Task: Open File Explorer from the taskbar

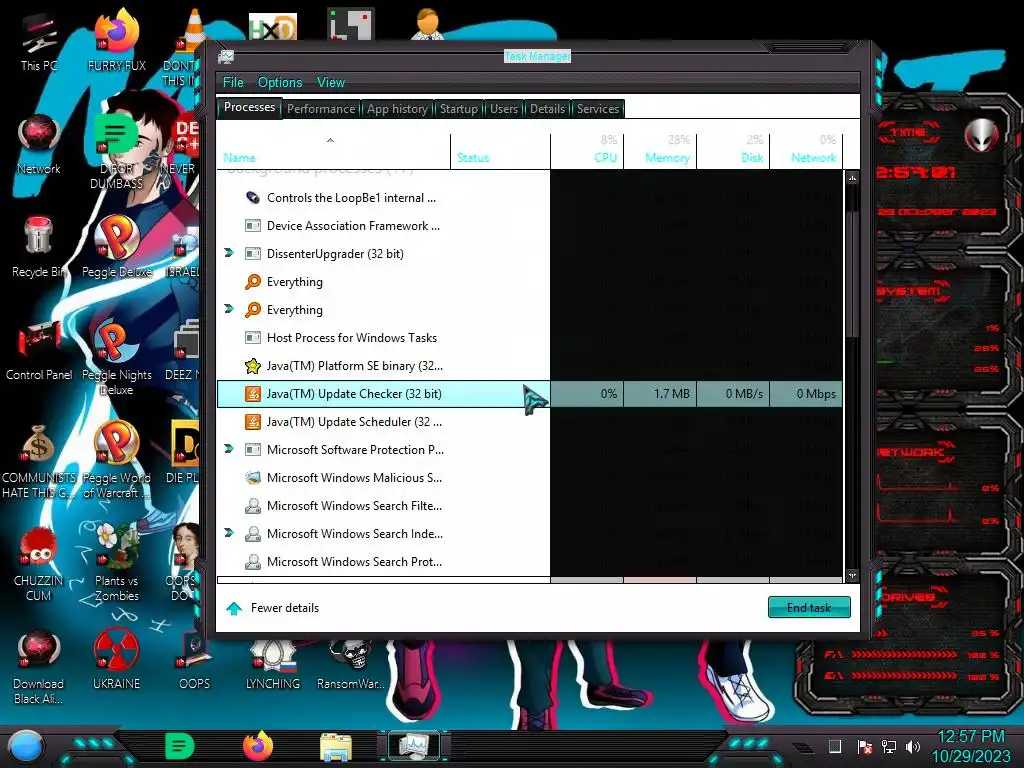Action: (336, 747)
